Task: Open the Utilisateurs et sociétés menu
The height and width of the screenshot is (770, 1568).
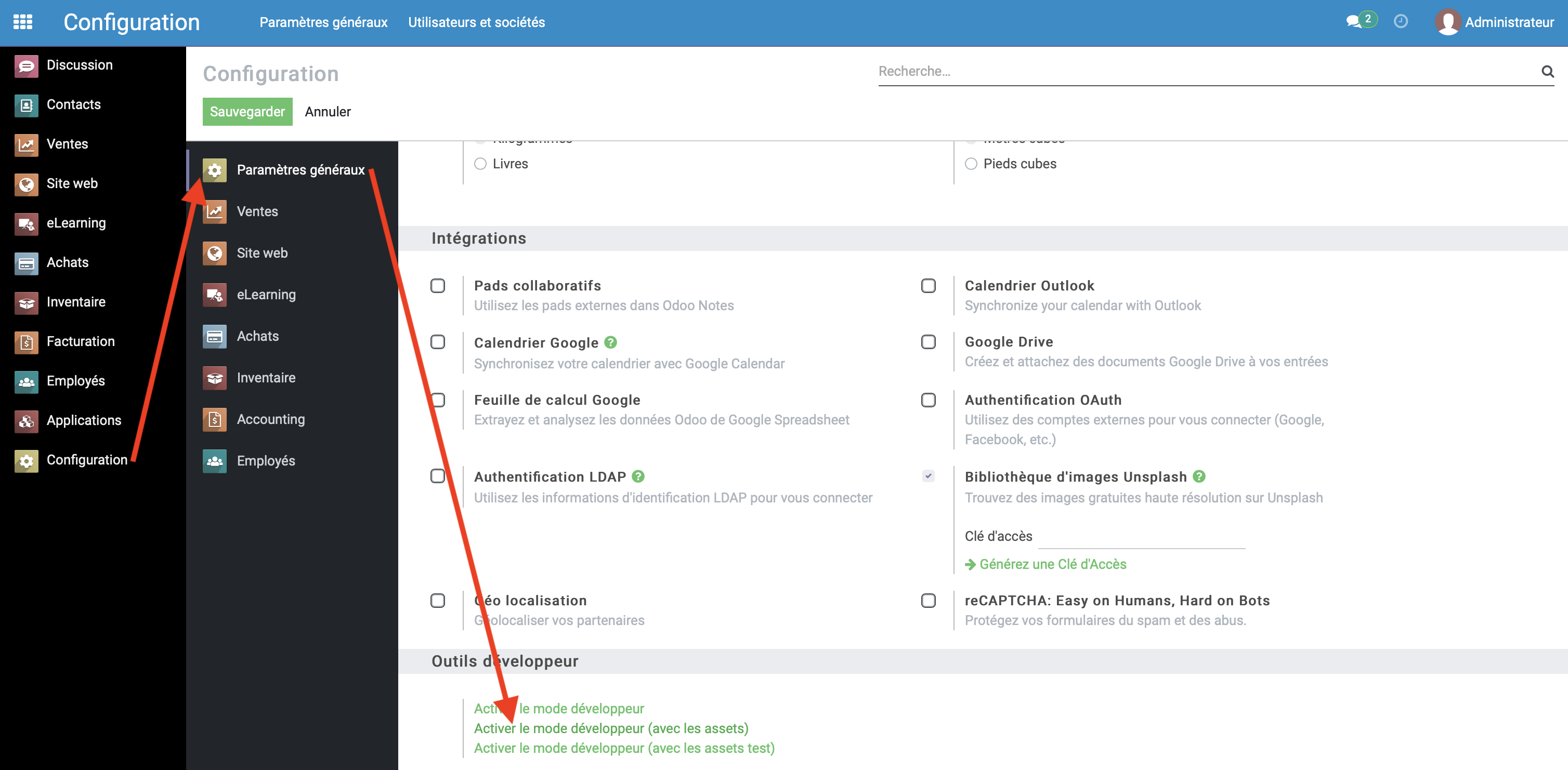Action: (x=476, y=22)
